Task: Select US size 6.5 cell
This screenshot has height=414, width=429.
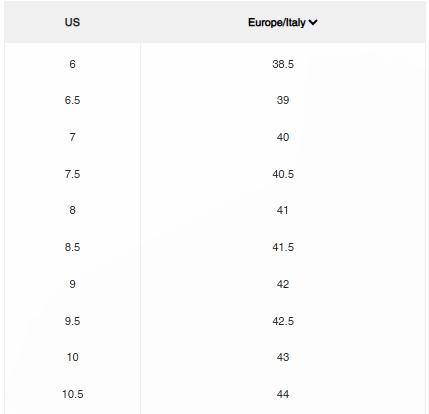Action: point(72,100)
